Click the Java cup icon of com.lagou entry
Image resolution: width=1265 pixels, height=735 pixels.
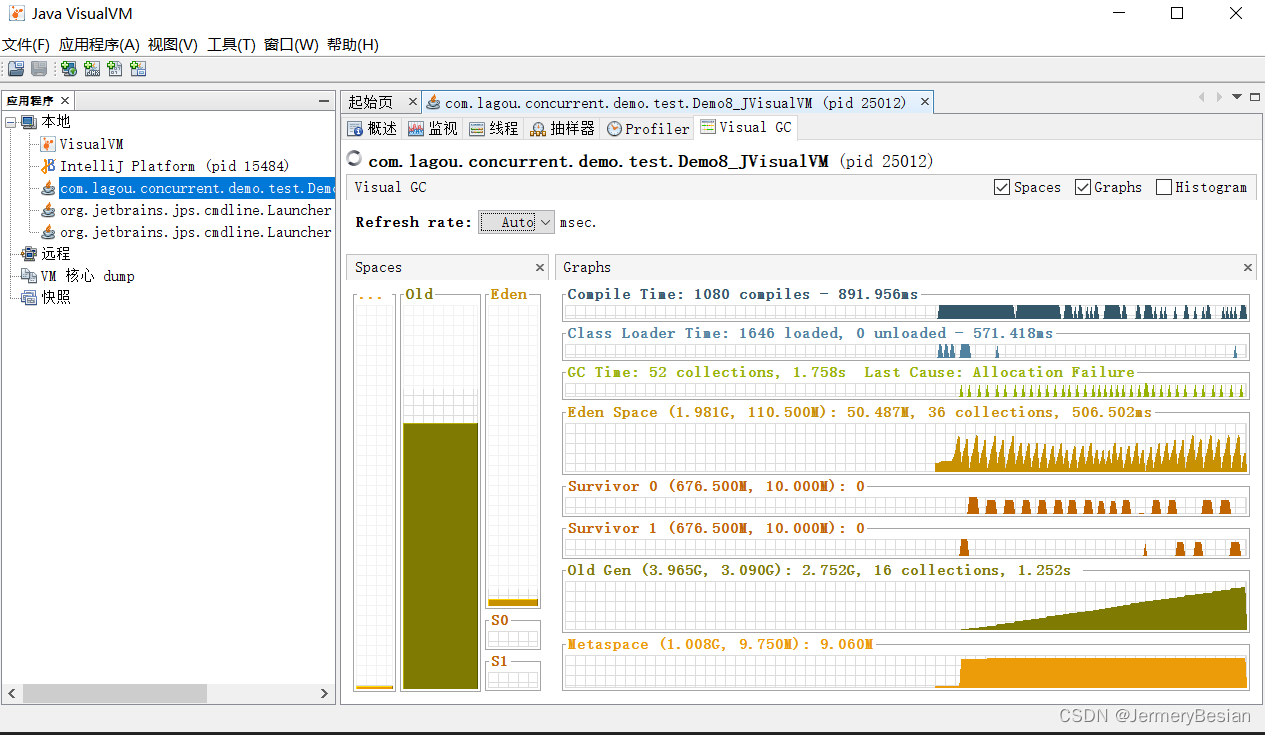pos(49,188)
